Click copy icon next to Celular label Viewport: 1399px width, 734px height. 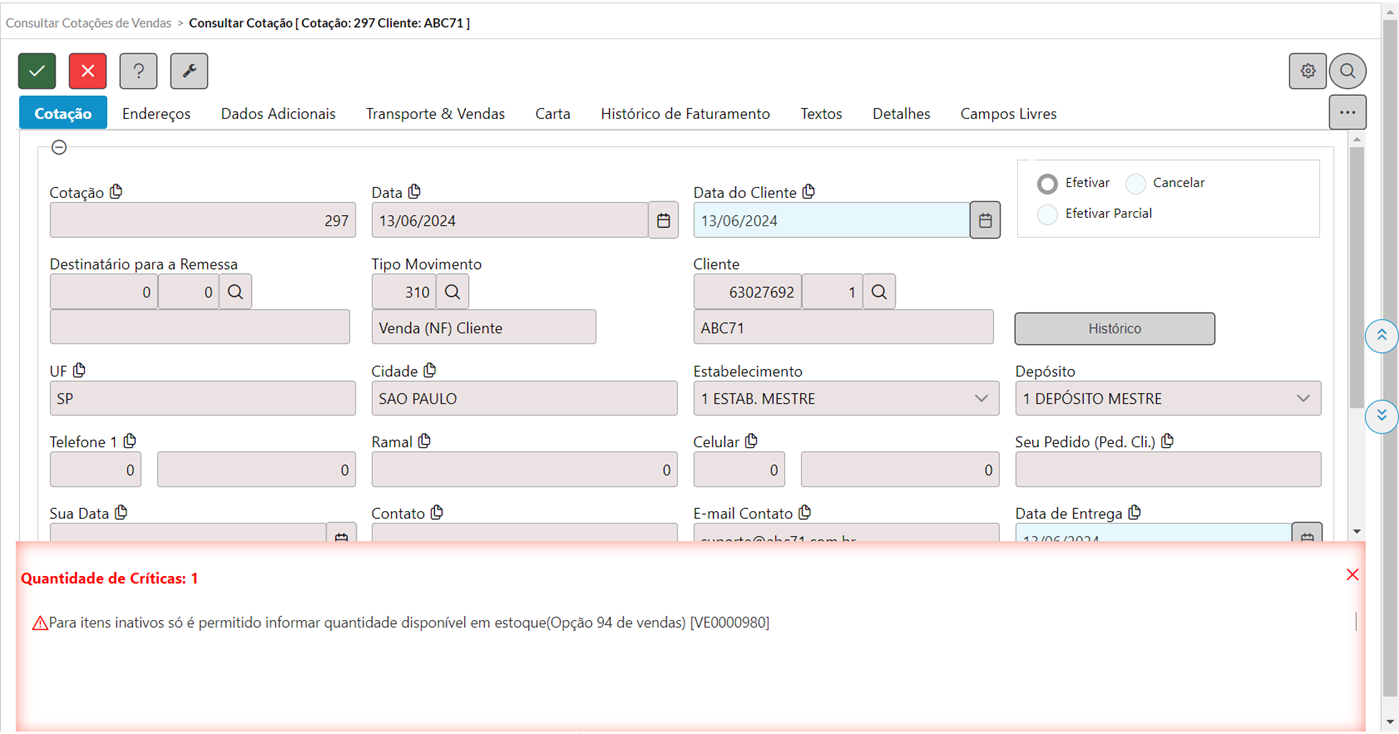752,441
